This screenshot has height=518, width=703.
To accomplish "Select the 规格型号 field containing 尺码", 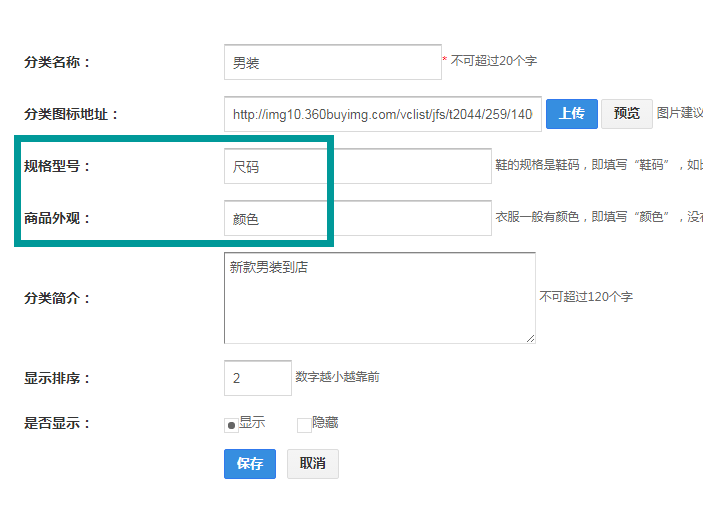I will (357, 167).
